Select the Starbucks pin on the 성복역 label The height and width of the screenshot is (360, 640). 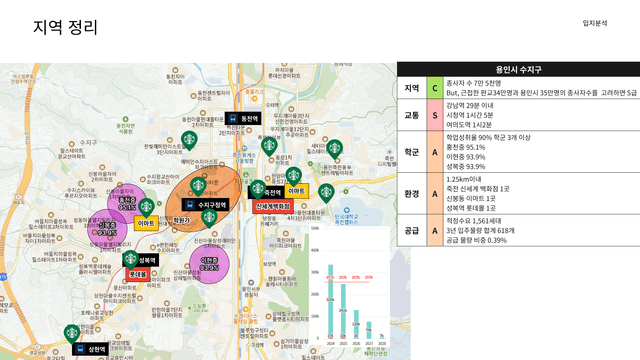point(131,260)
